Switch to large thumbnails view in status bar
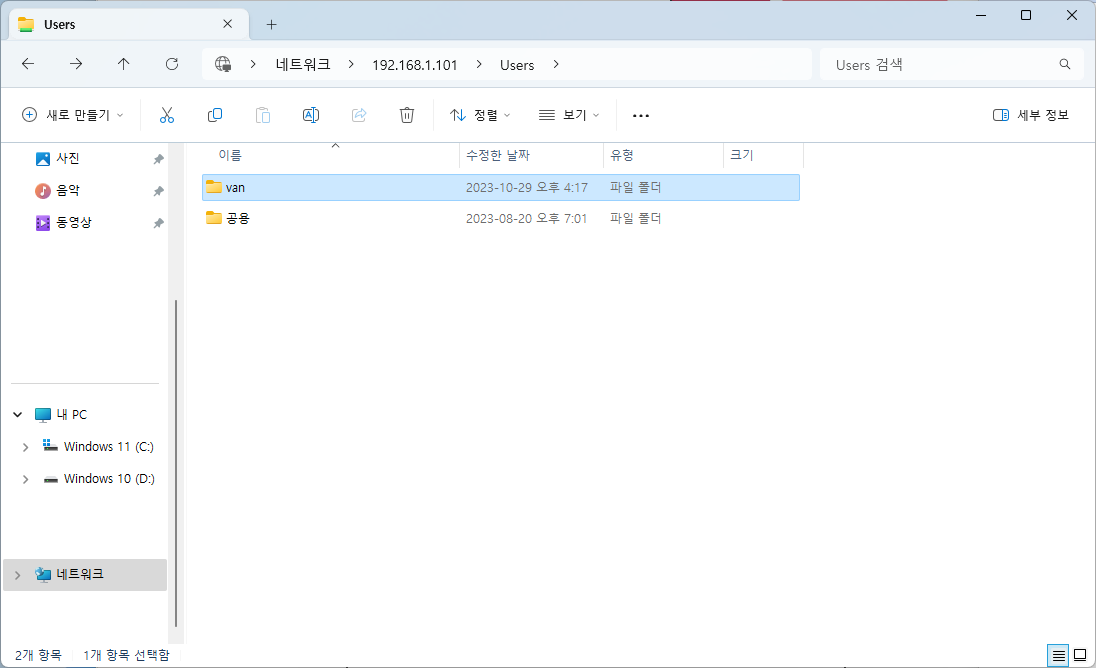The image size is (1096, 668). click(1082, 655)
